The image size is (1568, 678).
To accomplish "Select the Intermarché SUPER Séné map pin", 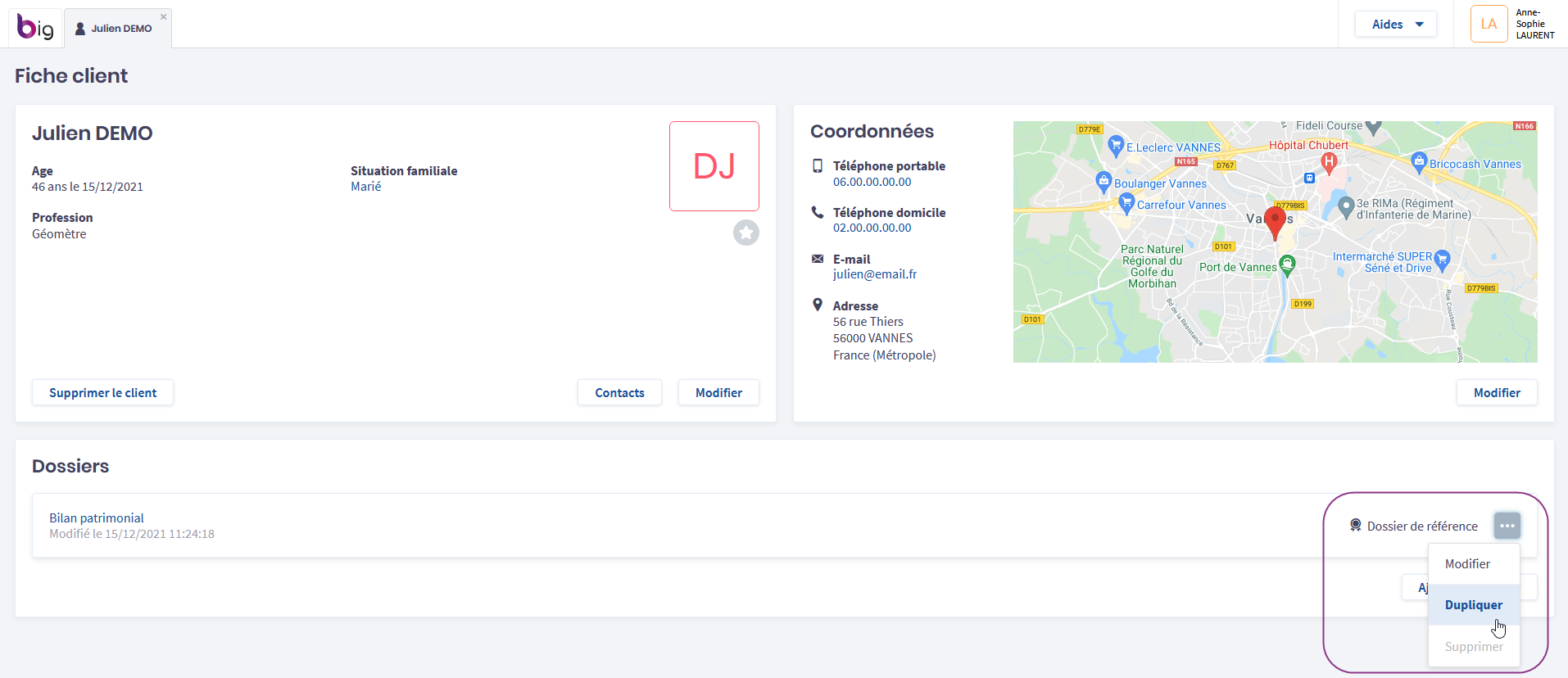I will pos(1443,261).
